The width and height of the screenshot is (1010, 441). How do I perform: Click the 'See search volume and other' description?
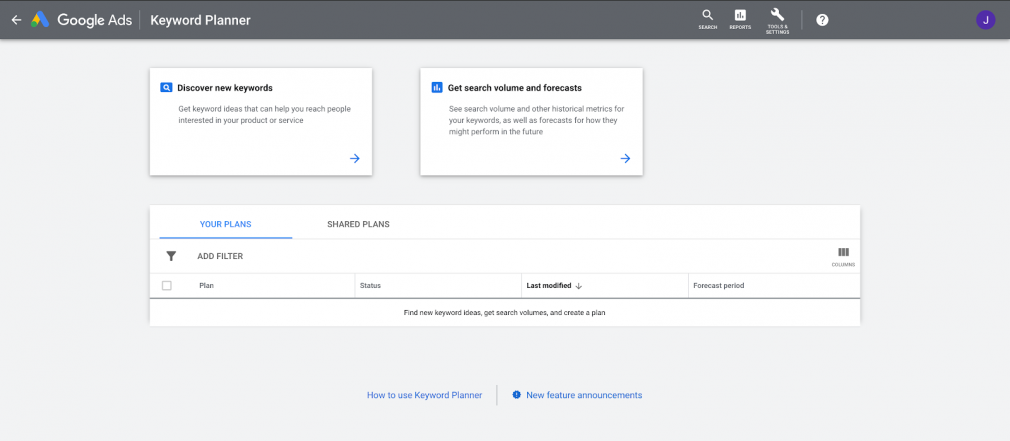pyautogui.click(x=537, y=120)
